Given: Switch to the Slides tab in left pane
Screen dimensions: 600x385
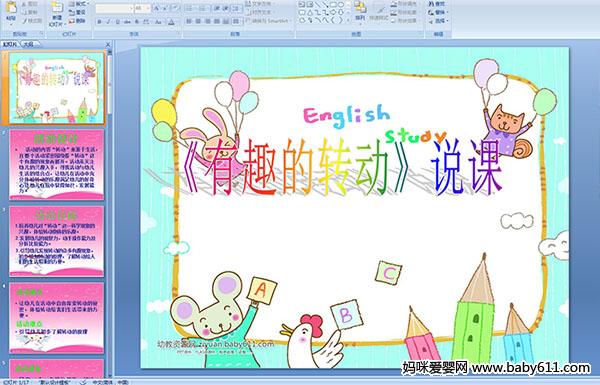Looking at the screenshot, I should coord(10,44).
